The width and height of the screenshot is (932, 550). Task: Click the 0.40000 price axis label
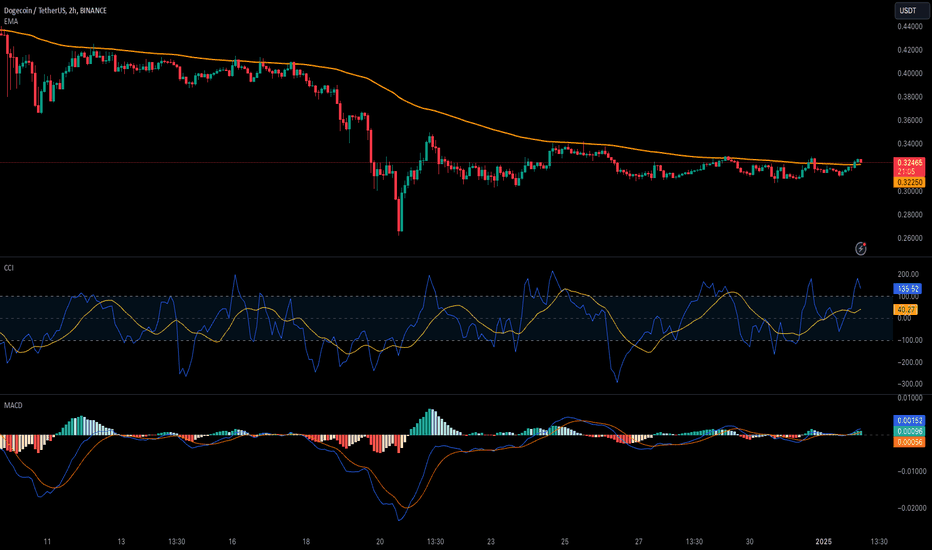pos(910,74)
